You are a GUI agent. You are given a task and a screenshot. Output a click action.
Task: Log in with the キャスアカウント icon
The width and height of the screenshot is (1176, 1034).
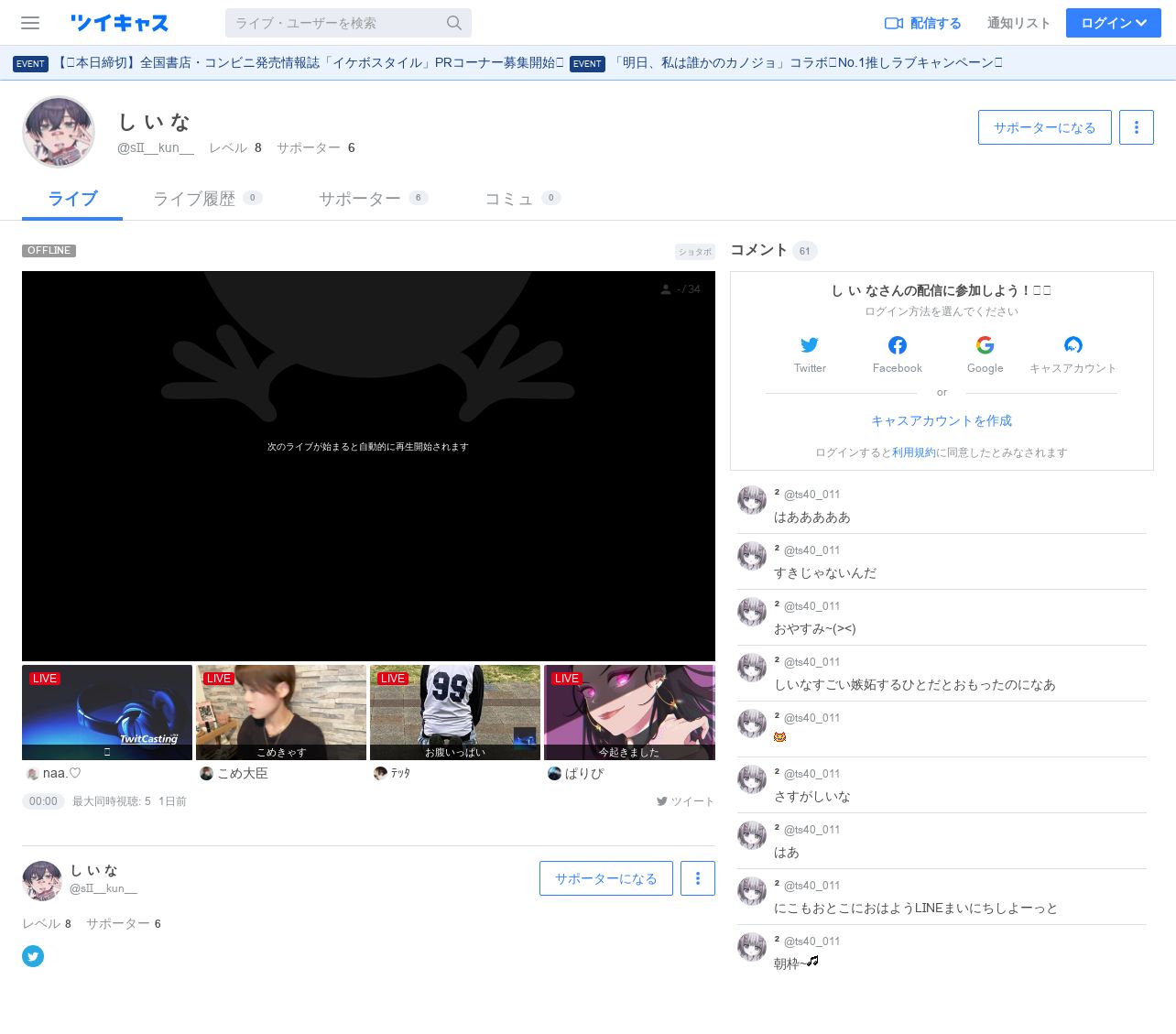click(1073, 345)
